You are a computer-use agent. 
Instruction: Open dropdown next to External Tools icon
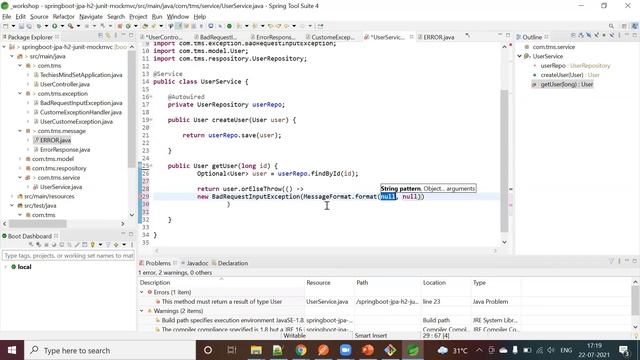[x=78, y=26]
